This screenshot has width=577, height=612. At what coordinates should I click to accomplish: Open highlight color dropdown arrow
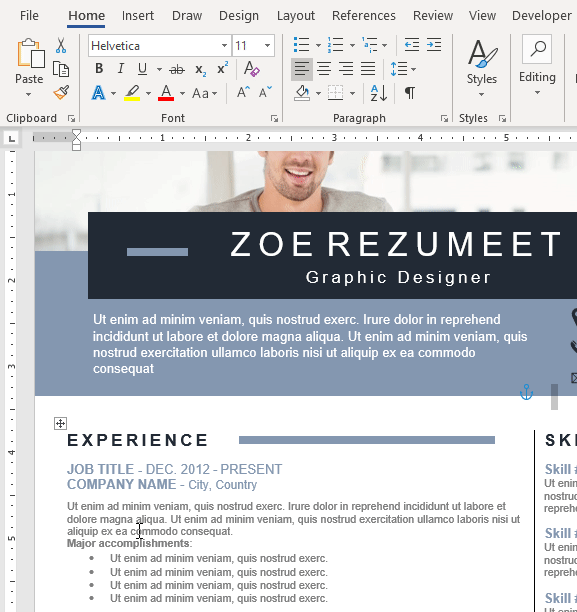[148, 93]
